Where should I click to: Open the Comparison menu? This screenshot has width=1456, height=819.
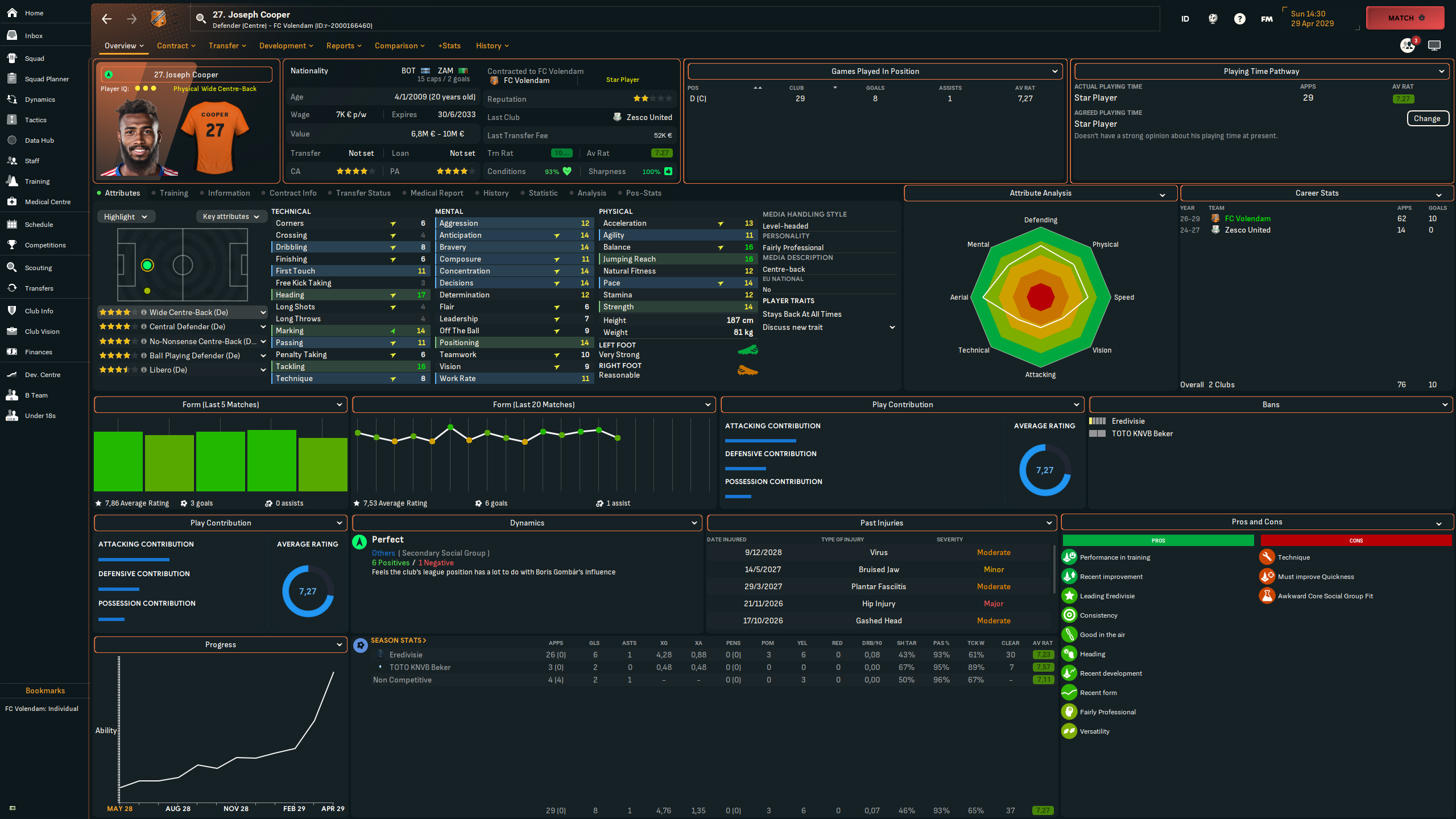point(399,45)
